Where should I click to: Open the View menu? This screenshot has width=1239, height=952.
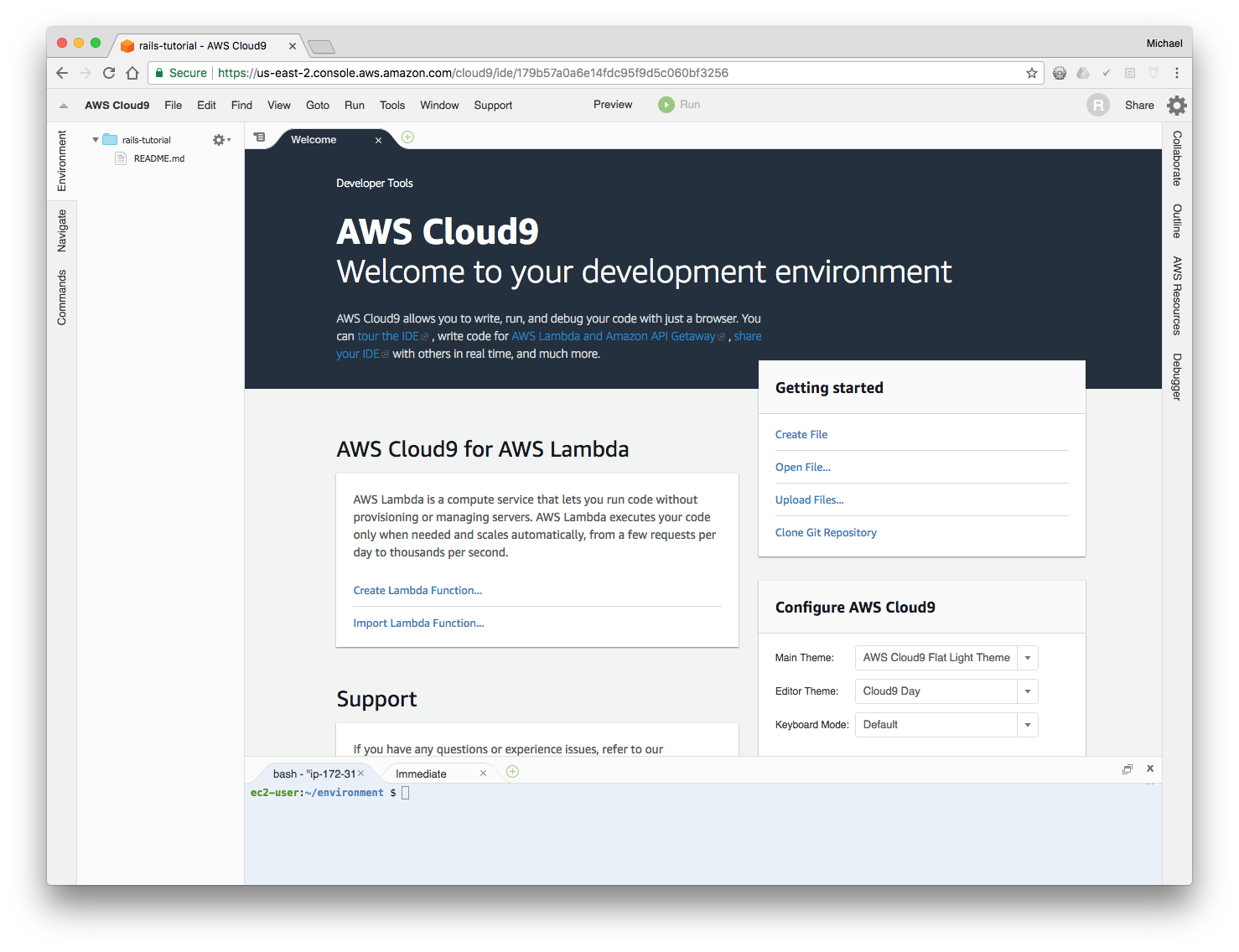tap(279, 106)
